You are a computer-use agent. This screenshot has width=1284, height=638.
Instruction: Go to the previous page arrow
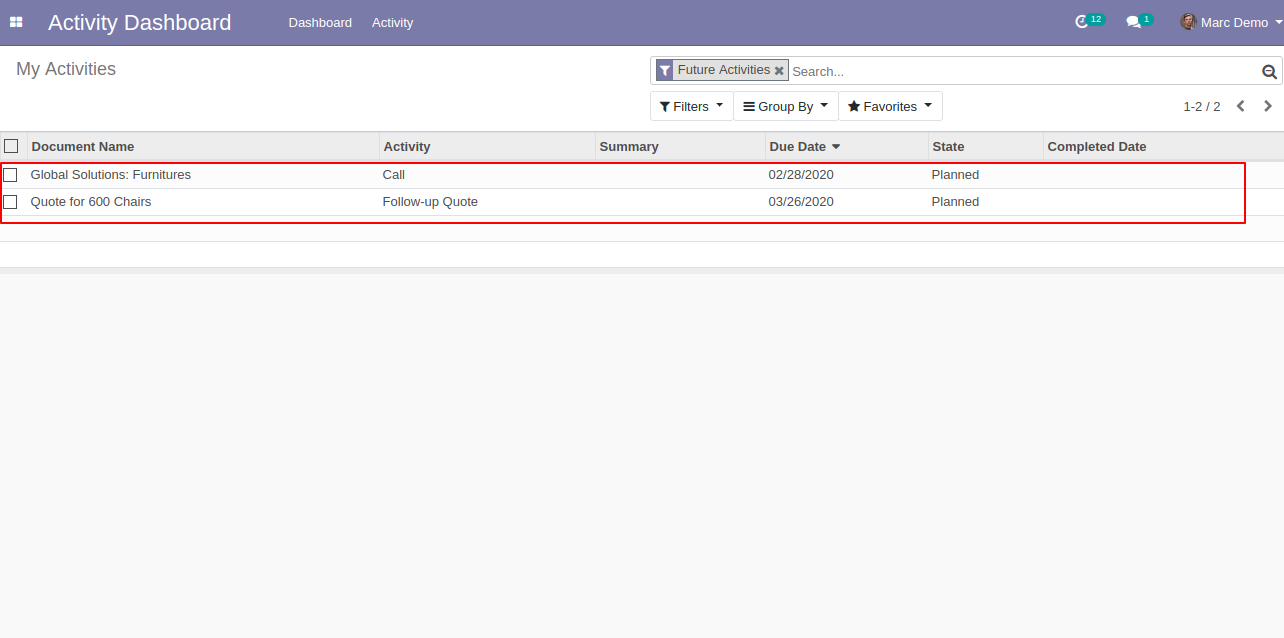point(1240,106)
